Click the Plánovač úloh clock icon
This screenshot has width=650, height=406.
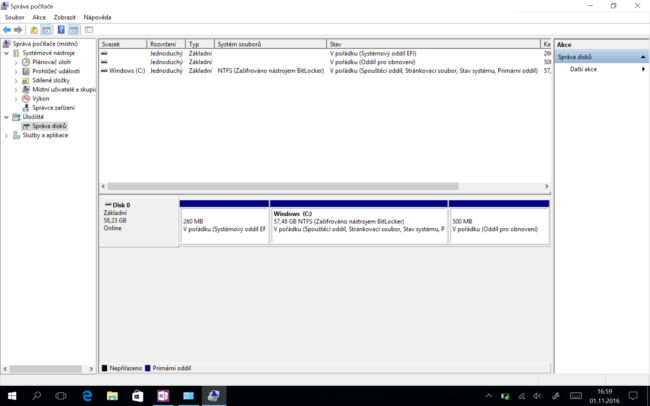point(26,62)
